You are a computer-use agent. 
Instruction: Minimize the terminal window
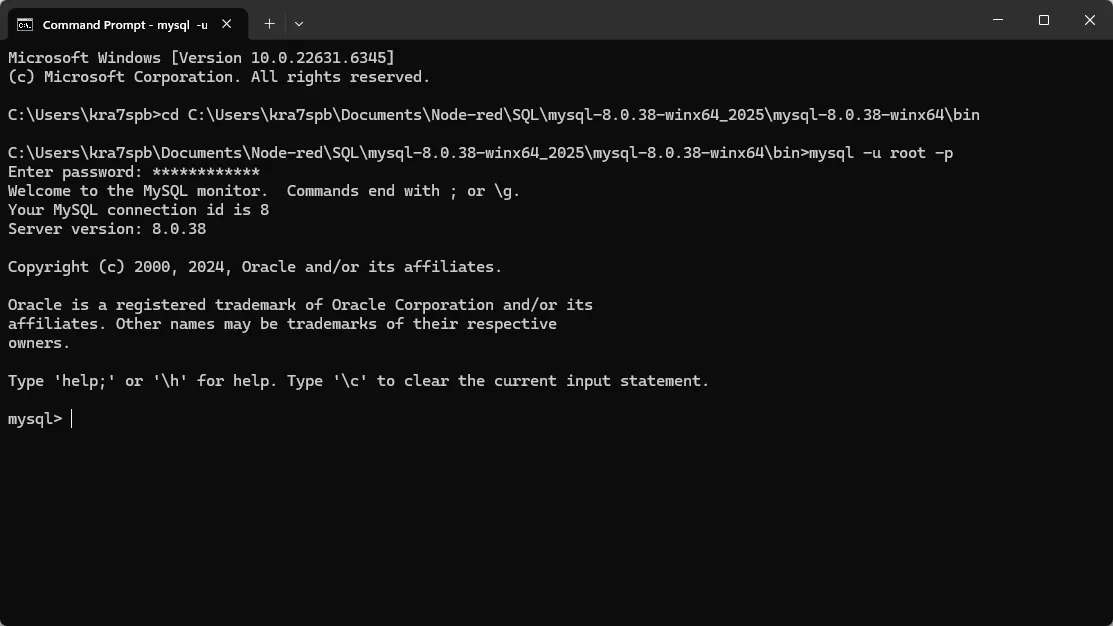coord(998,20)
